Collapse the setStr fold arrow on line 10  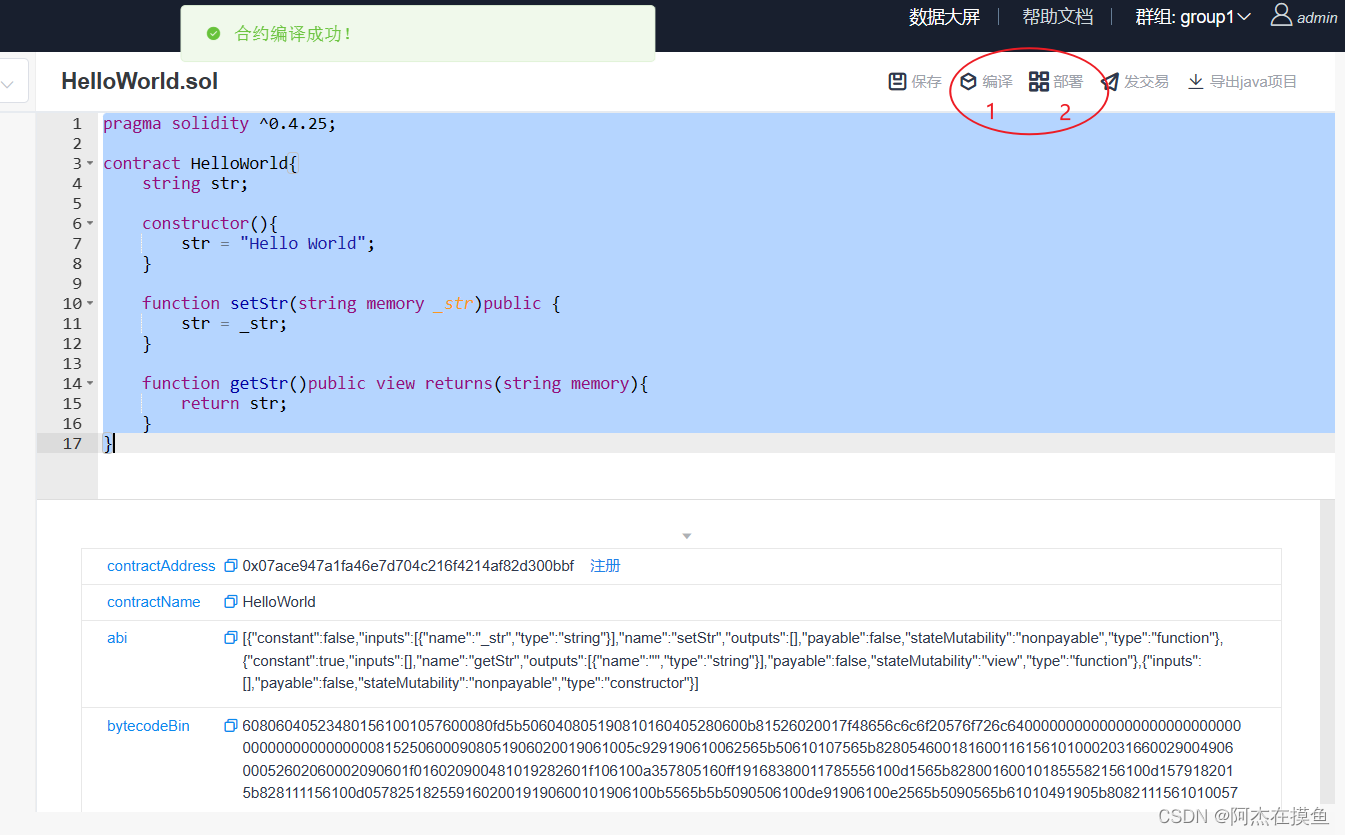point(90,303)
